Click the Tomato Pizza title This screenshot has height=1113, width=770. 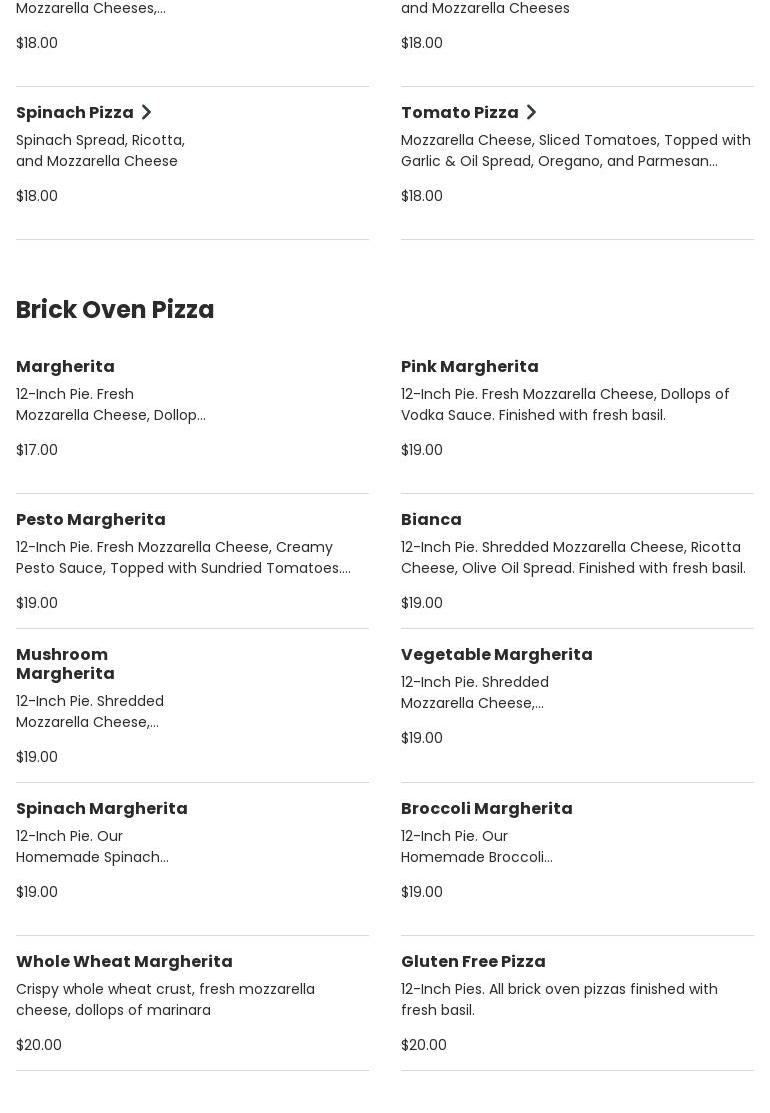(x=459, y=113)
